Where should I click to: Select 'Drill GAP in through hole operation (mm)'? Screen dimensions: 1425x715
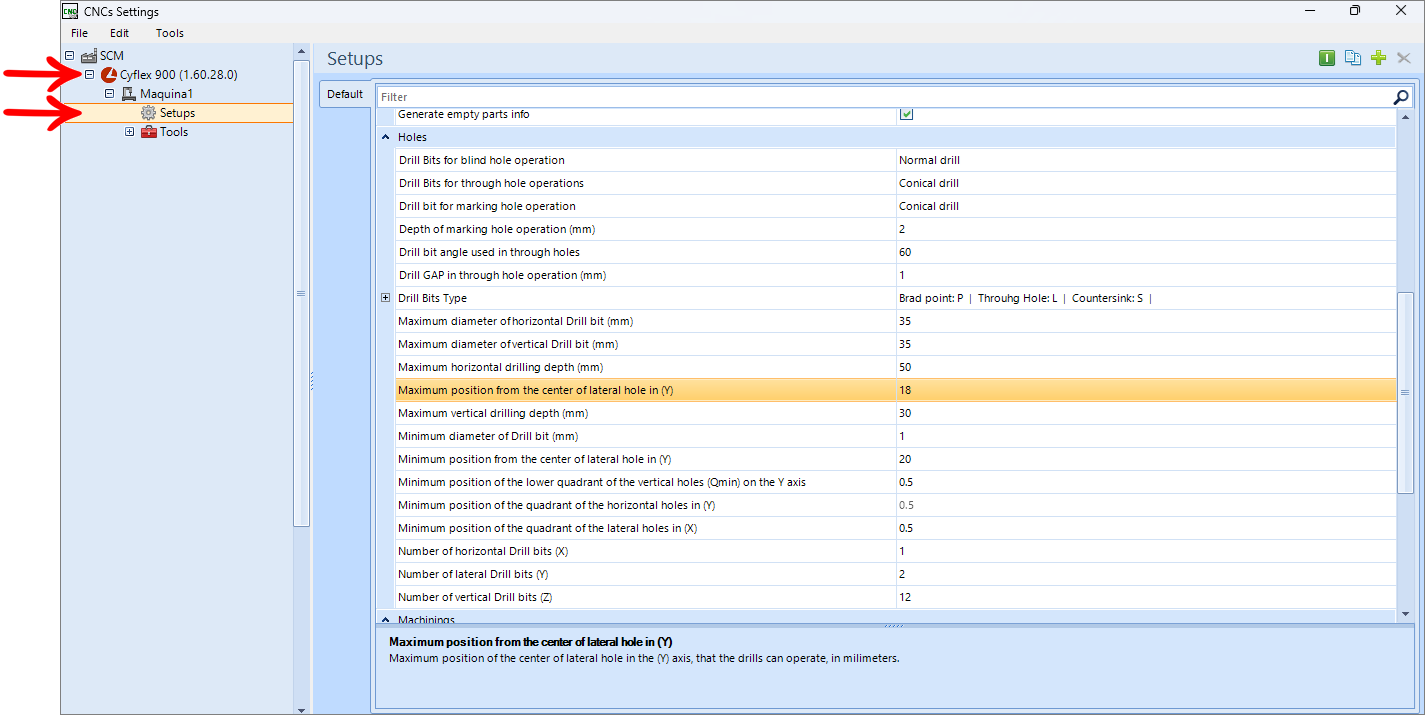point(502,275)
